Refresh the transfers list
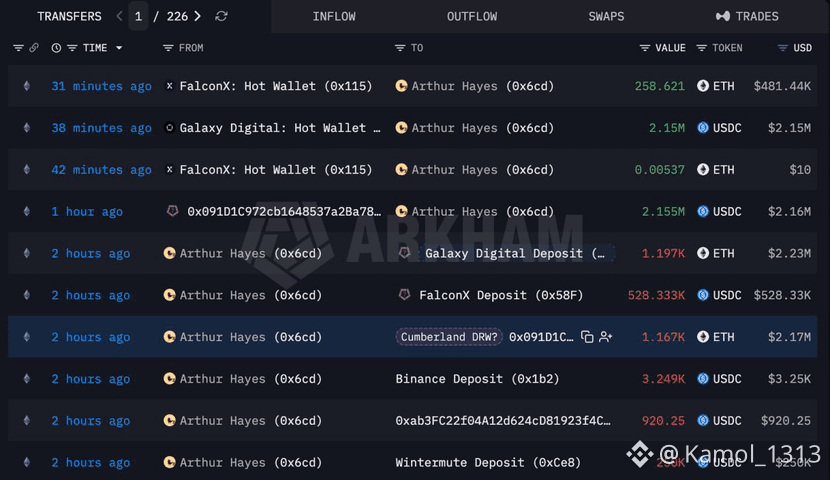 pos(221,16)
